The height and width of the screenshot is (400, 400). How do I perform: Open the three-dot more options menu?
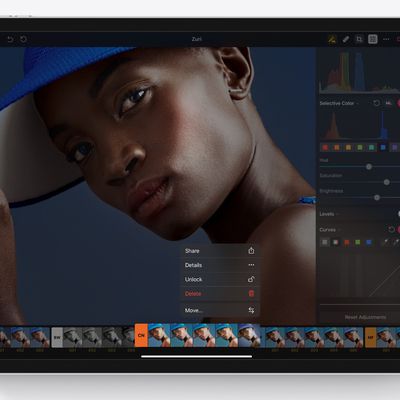pos(386,39)
